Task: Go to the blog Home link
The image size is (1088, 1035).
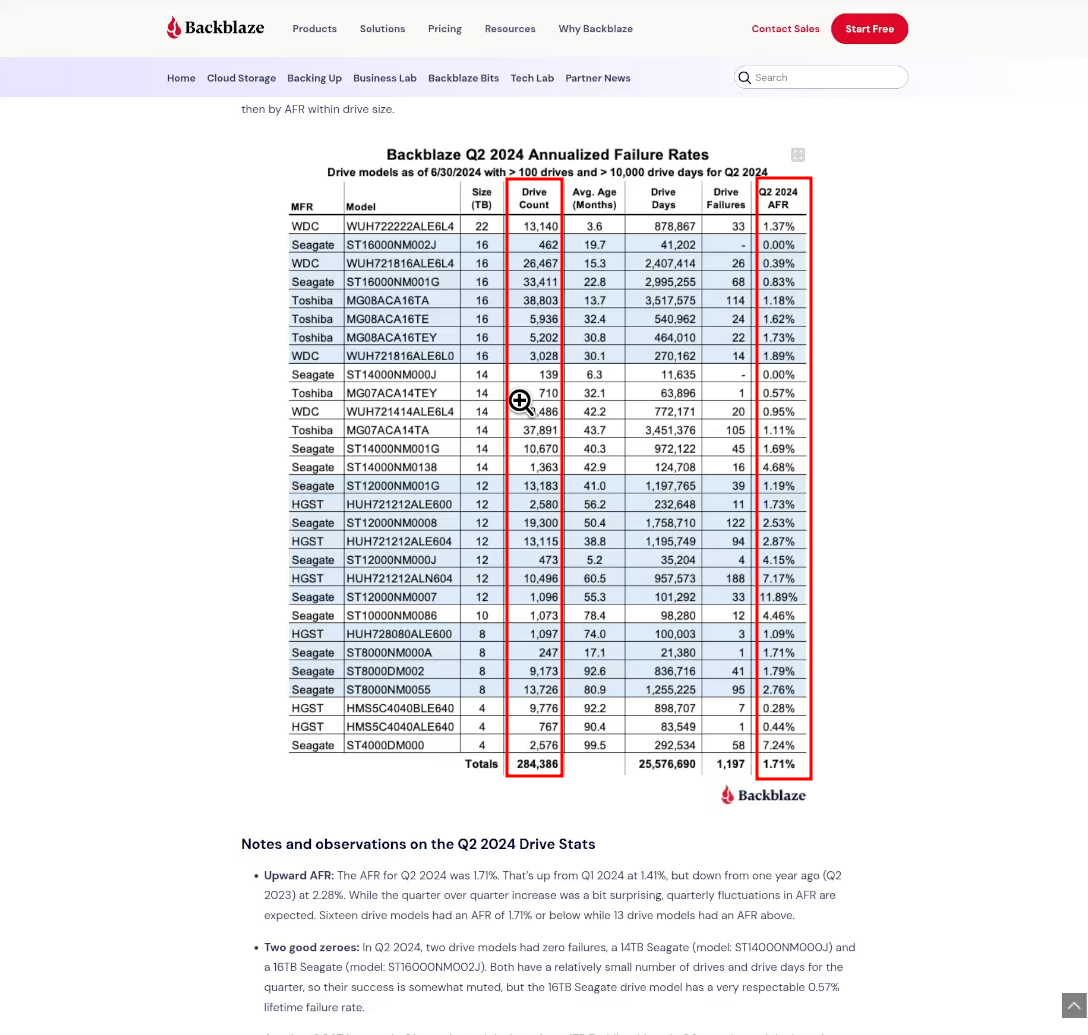Action: click(x=181, y=78)
